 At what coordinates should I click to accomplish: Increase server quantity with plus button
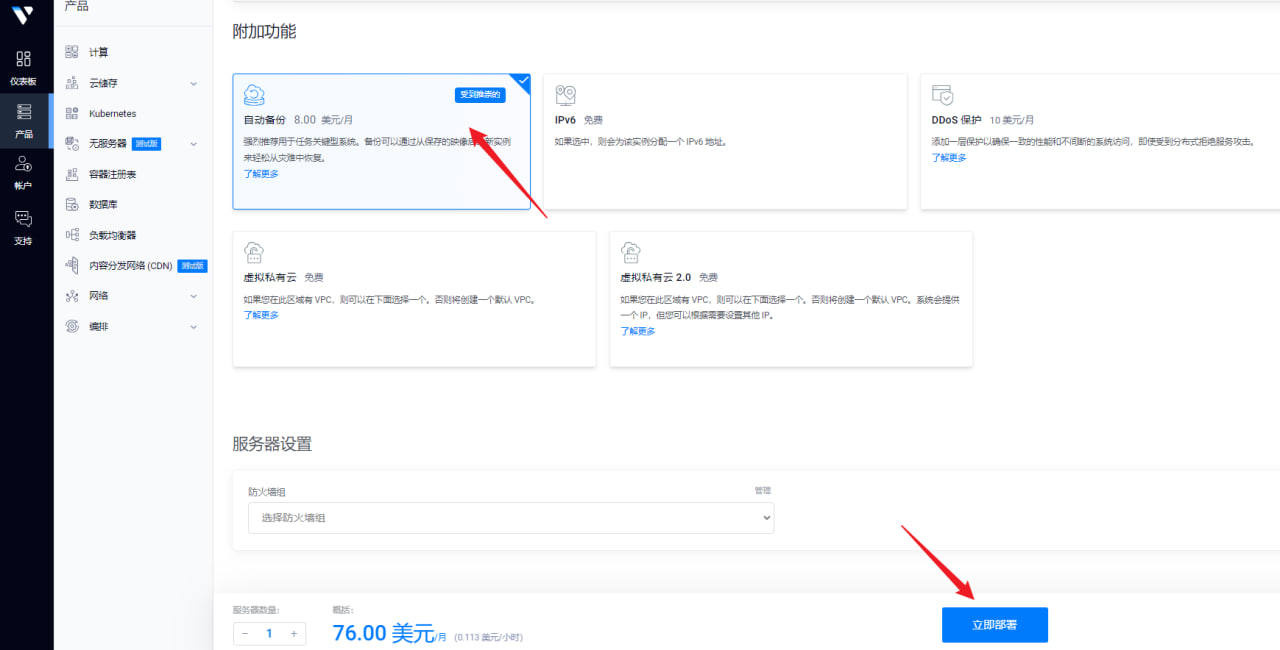pos(293,634)
